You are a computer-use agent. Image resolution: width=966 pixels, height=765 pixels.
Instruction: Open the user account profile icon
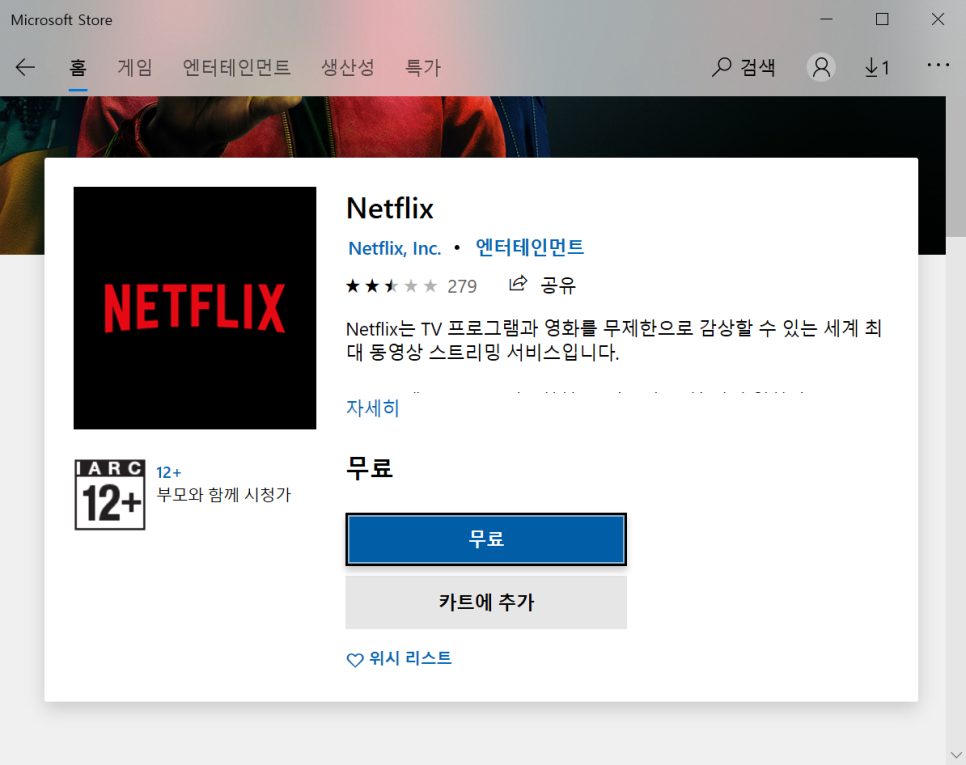point(821,67)
